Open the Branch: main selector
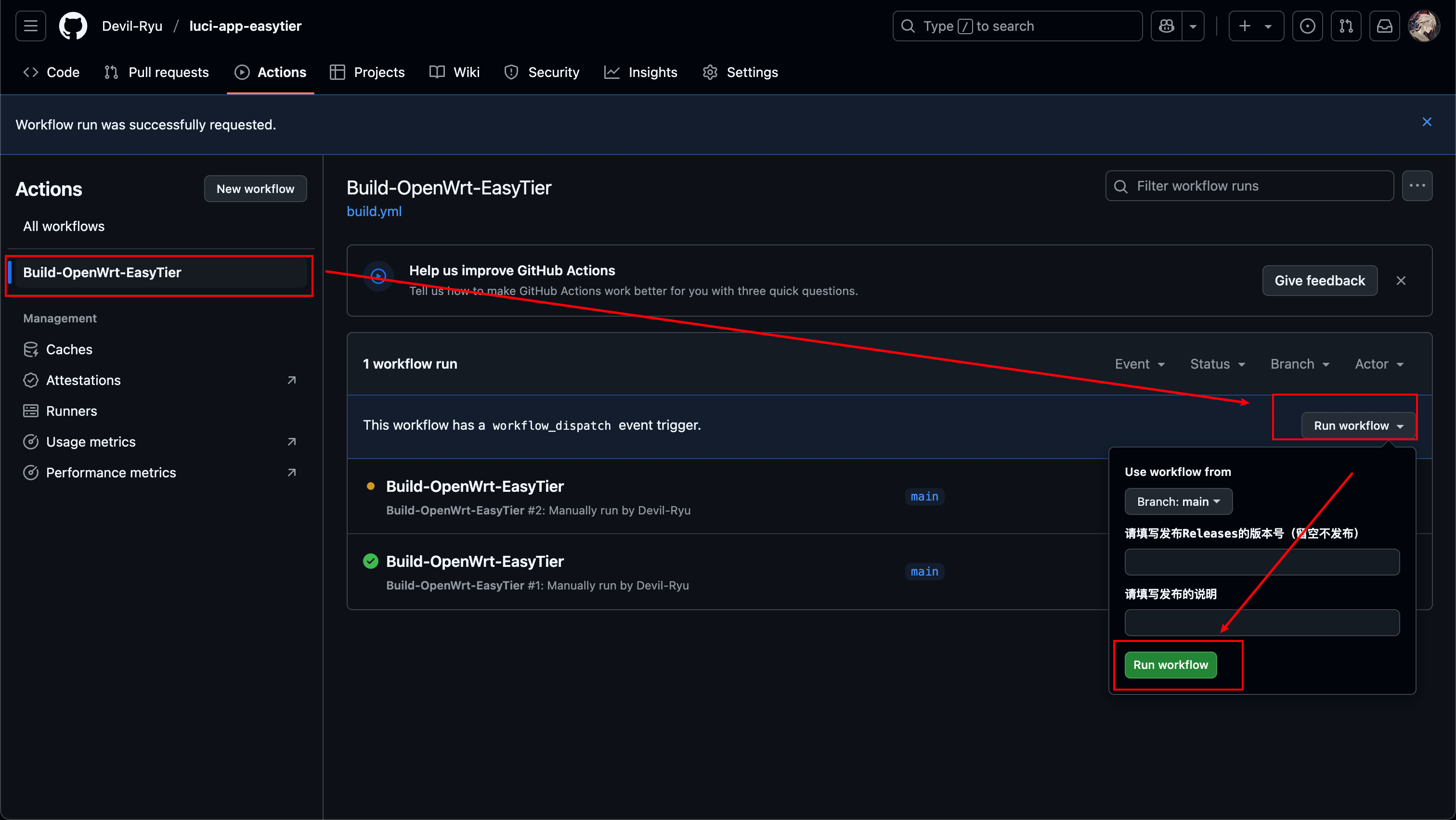 pos(1178,501)
